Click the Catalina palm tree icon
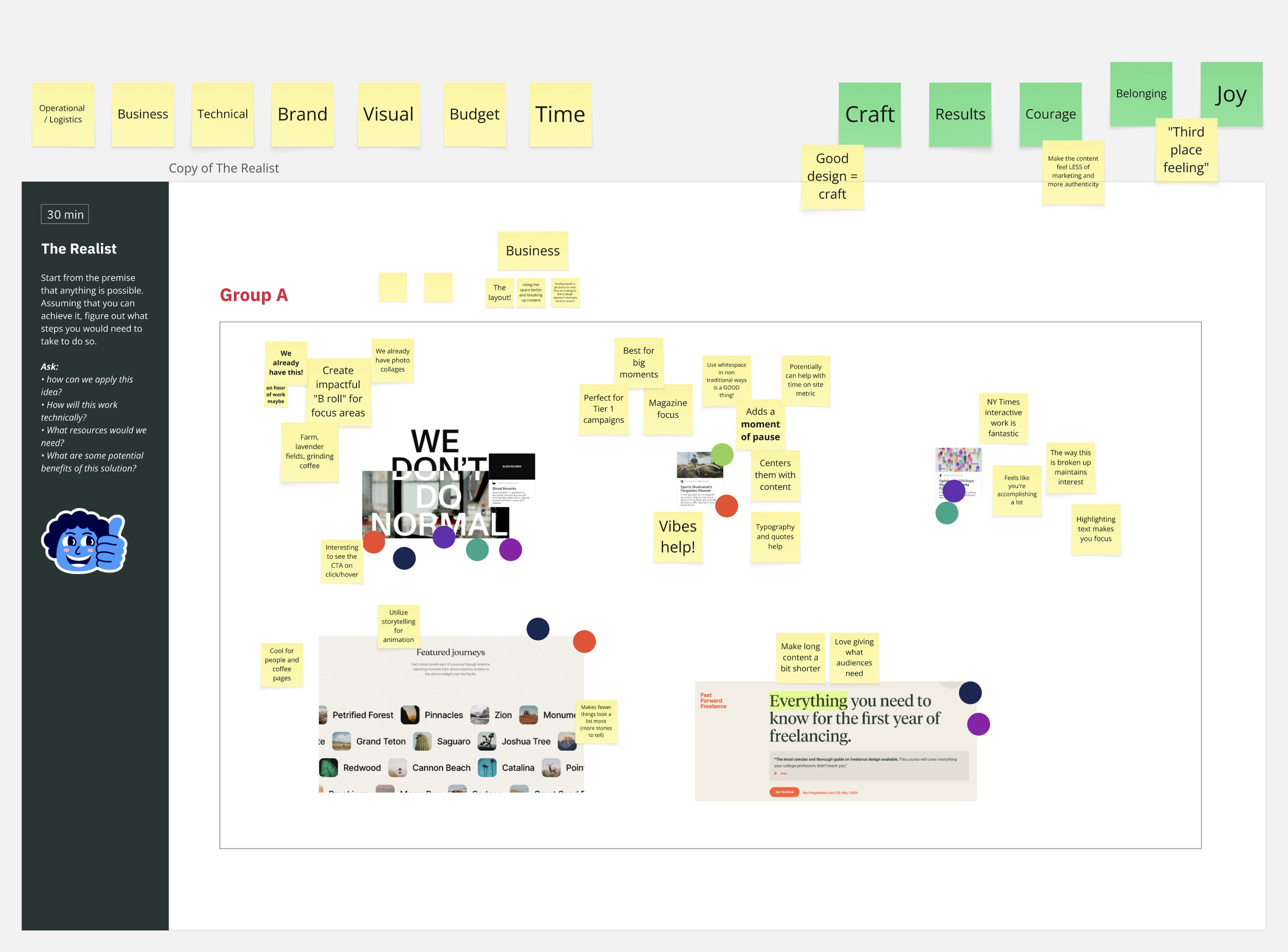This screenshot has width=1288, height=952. click(487, 768)
